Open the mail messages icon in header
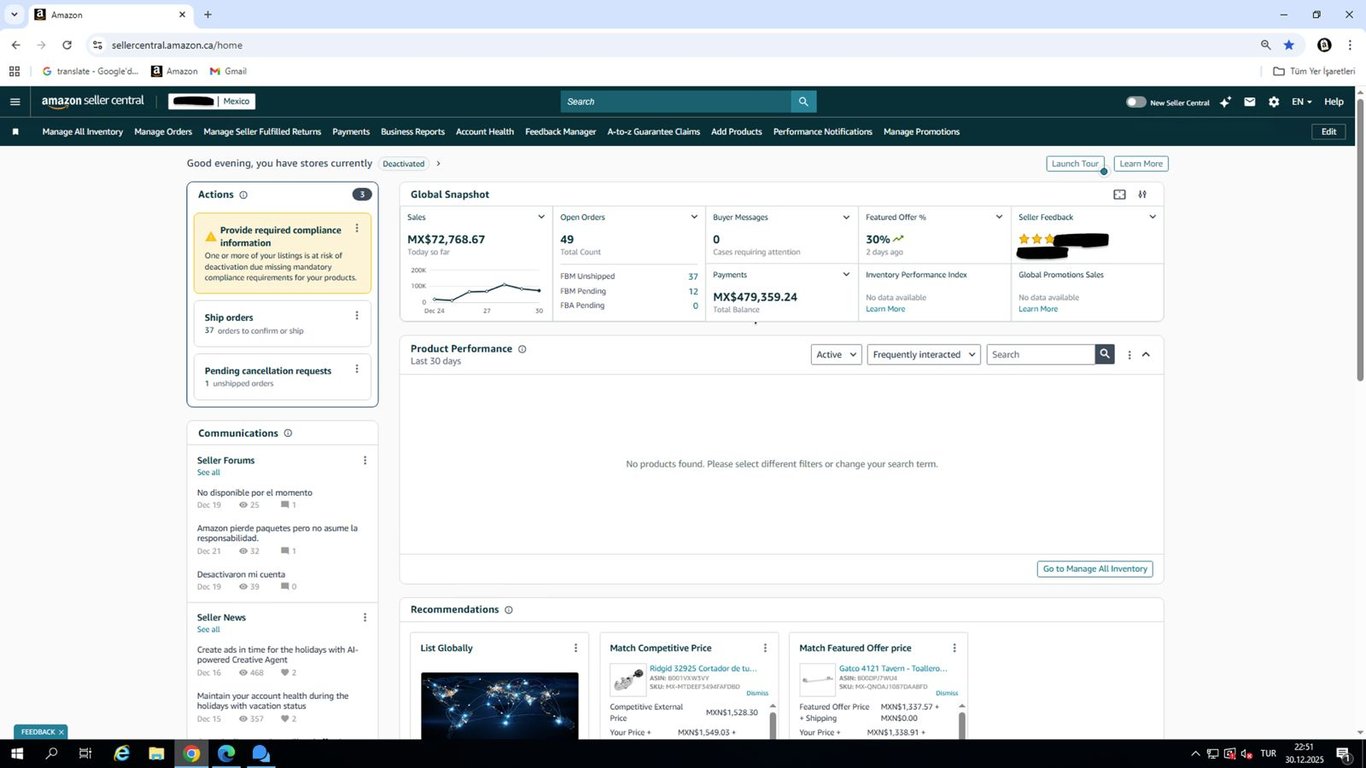The image size is (1366, 768). click(x=1249, y=102)
